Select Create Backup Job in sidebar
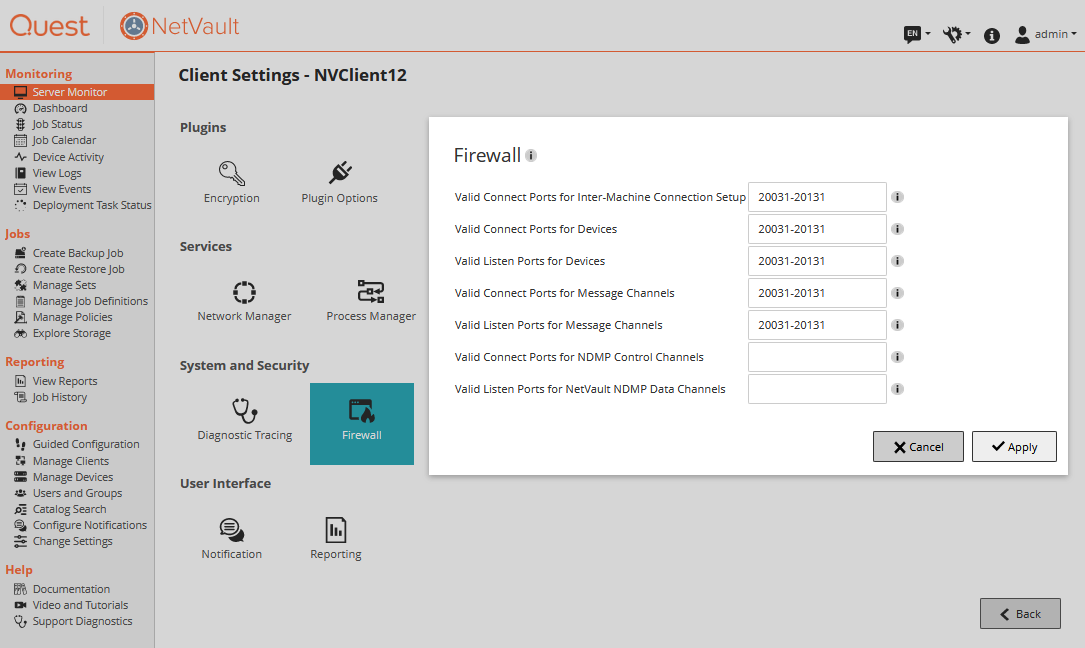This screenshot has height=648, width=1085. 78,253
